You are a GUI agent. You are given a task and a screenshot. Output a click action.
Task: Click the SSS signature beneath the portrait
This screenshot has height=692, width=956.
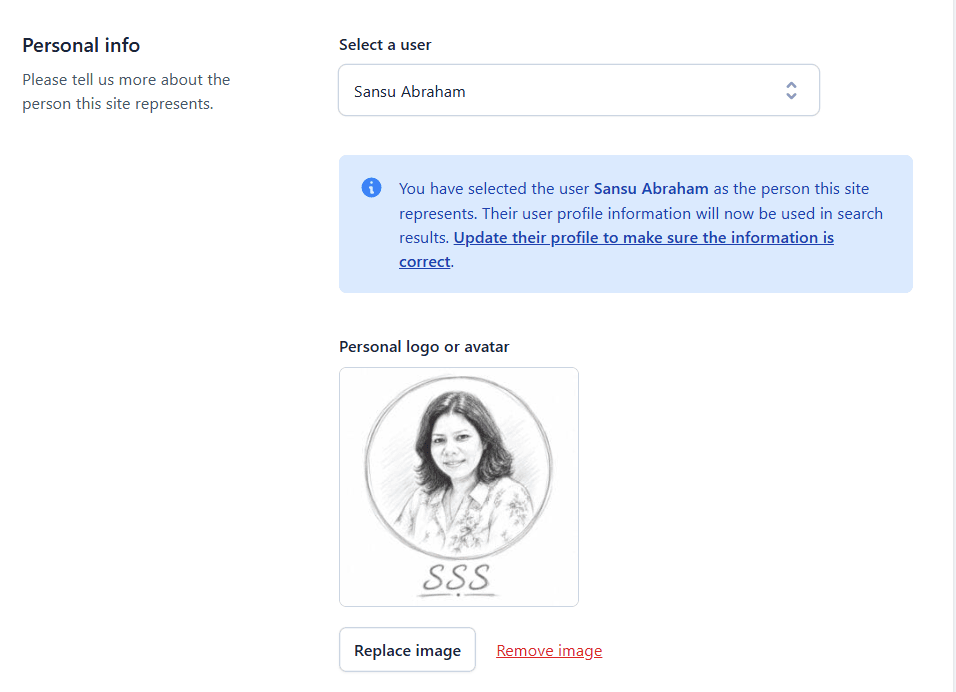tap(457, 578)
